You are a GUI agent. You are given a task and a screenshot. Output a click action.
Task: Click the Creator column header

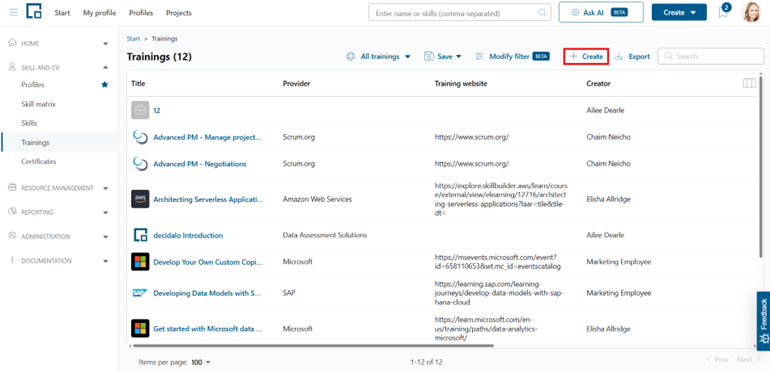[599, 83]
